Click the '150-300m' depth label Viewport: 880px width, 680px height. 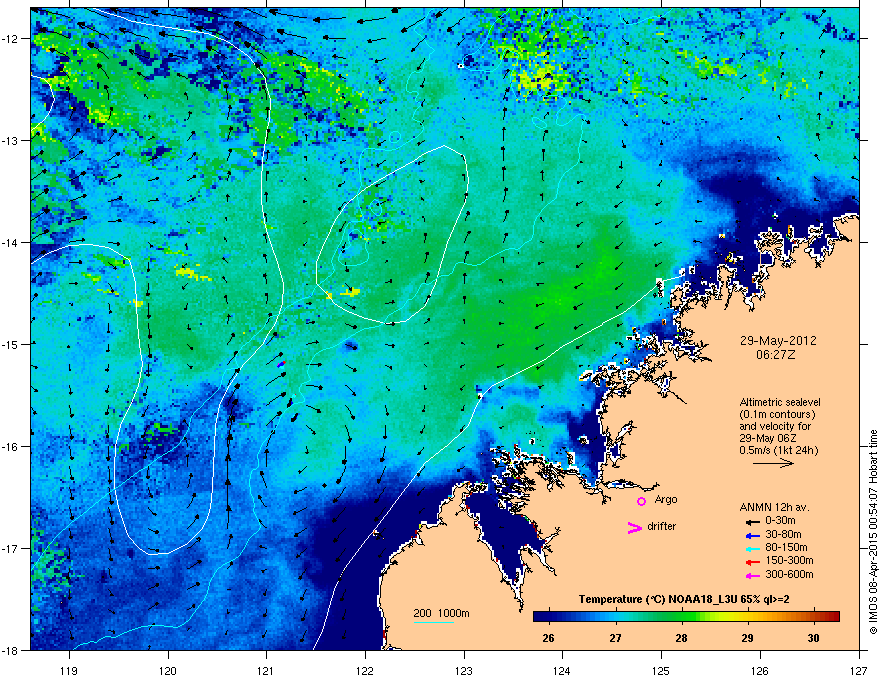coord(789,560)
